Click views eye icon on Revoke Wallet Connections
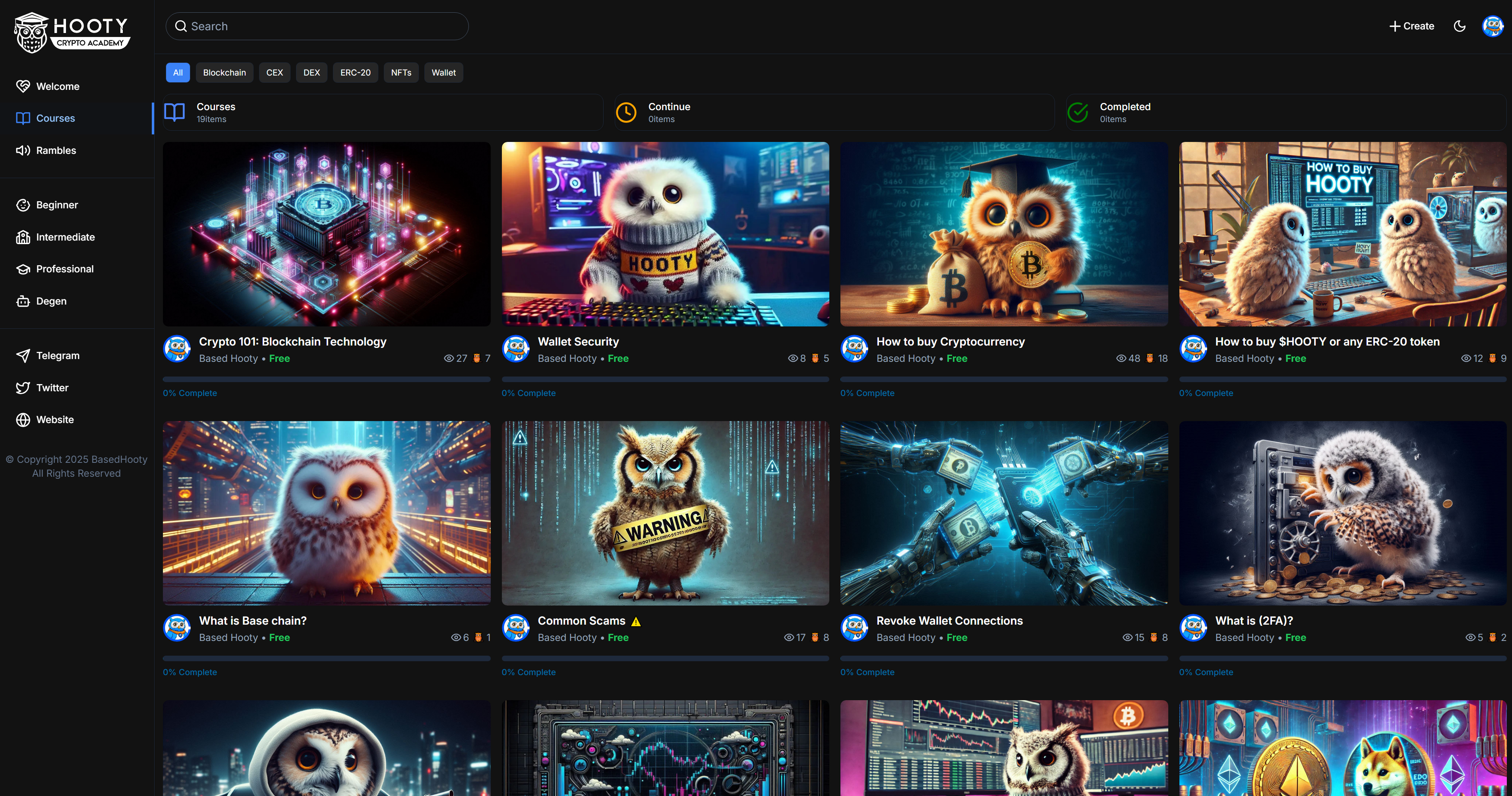This screenshot has width=1512, height=796. [1128, 637]
